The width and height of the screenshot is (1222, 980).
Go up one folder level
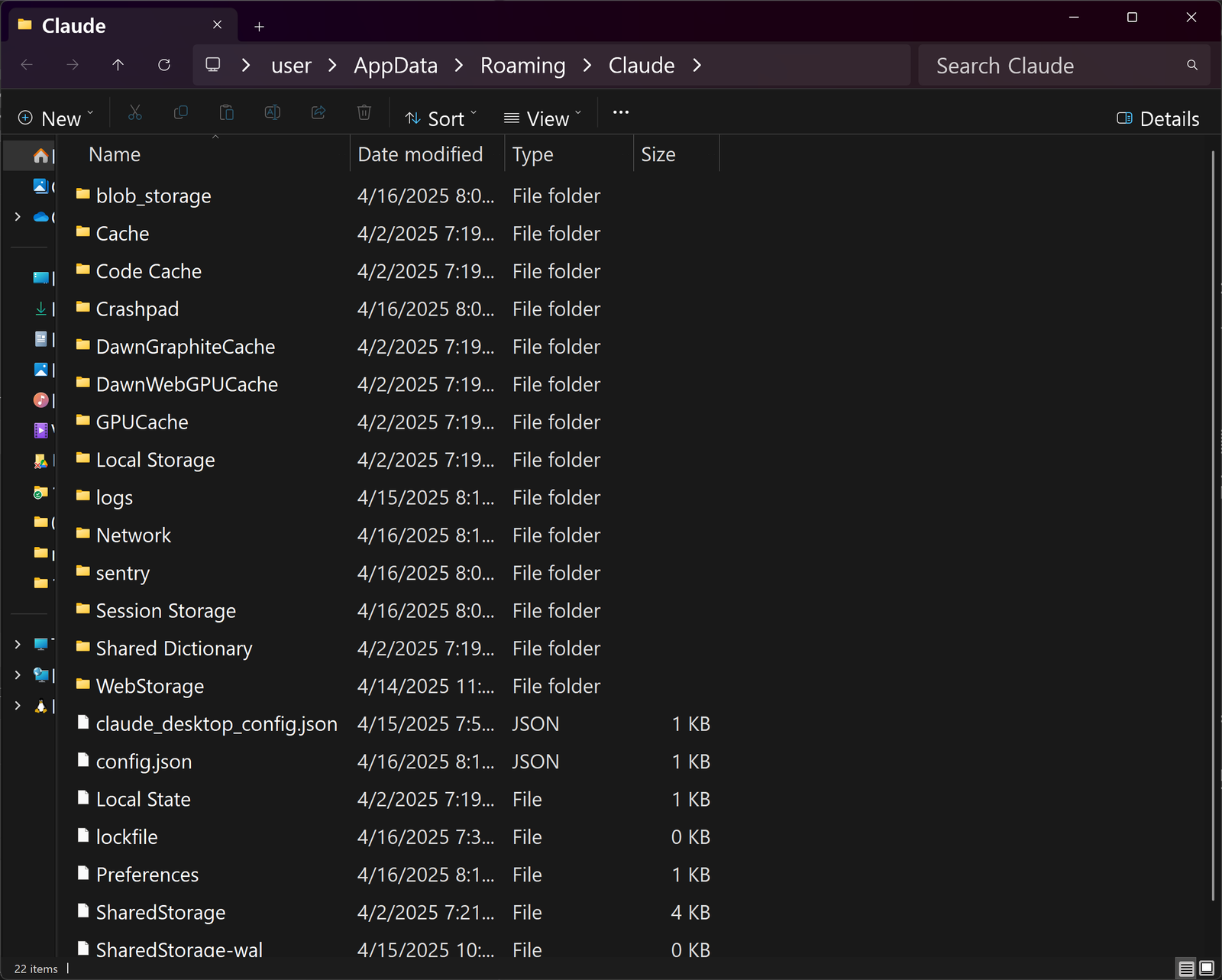[118, 65]
